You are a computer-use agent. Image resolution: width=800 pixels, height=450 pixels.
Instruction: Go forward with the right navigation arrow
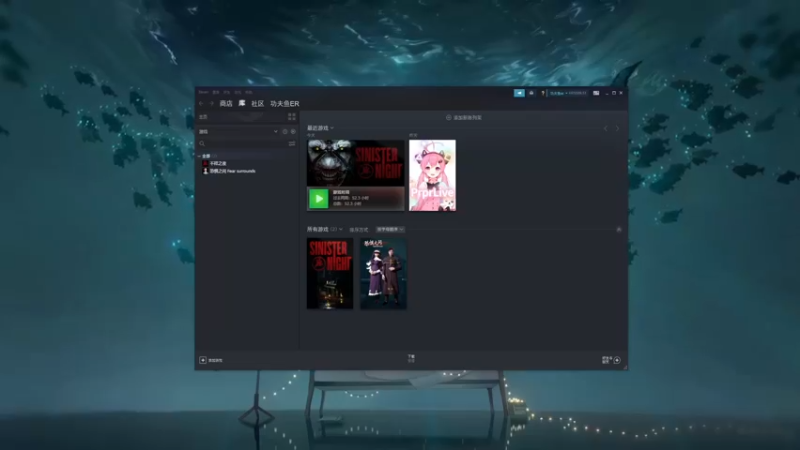point(211,104)
